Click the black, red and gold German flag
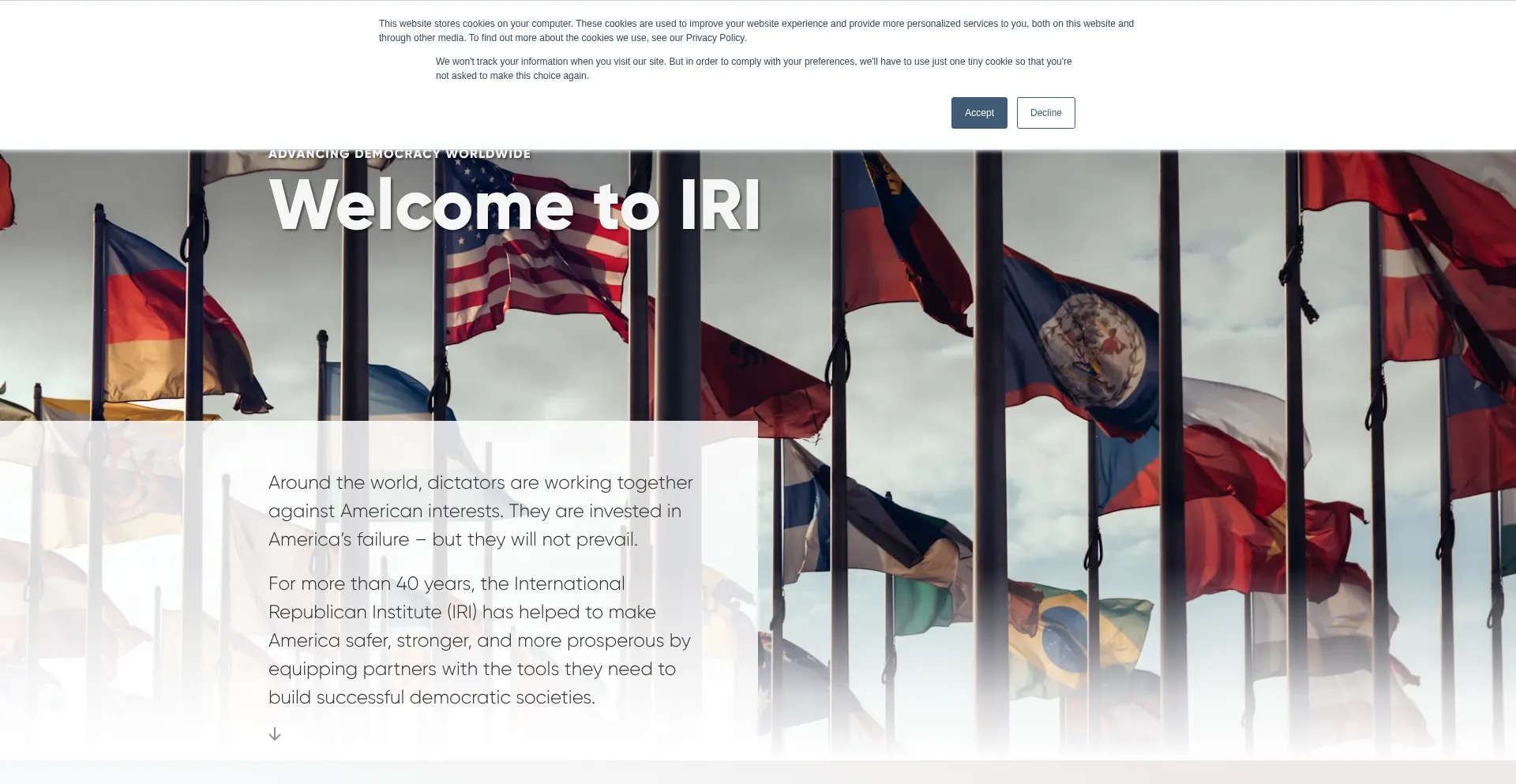1516x784 pixels. click(146, 316)
